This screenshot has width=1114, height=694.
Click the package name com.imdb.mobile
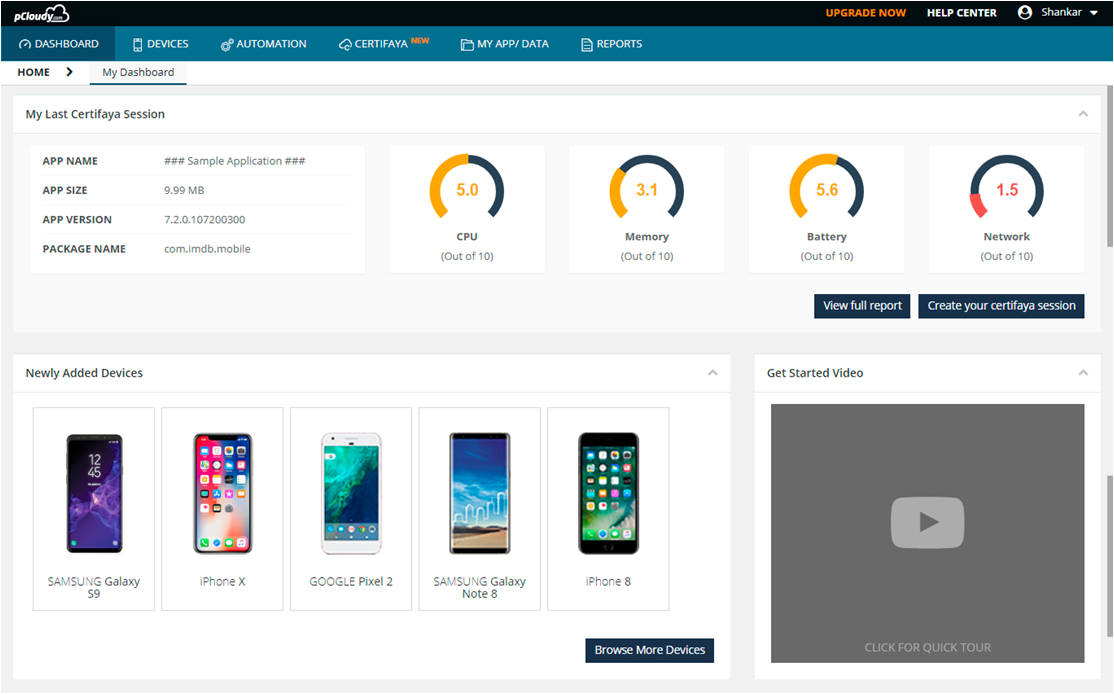(207, 249)
